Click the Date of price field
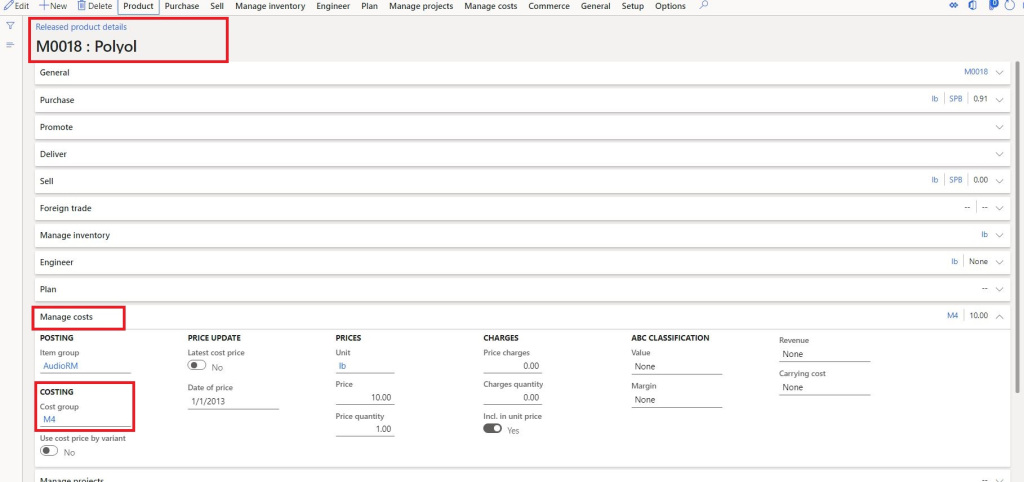The height and width of the screenshot is (482, 1024). click(233, 402)
